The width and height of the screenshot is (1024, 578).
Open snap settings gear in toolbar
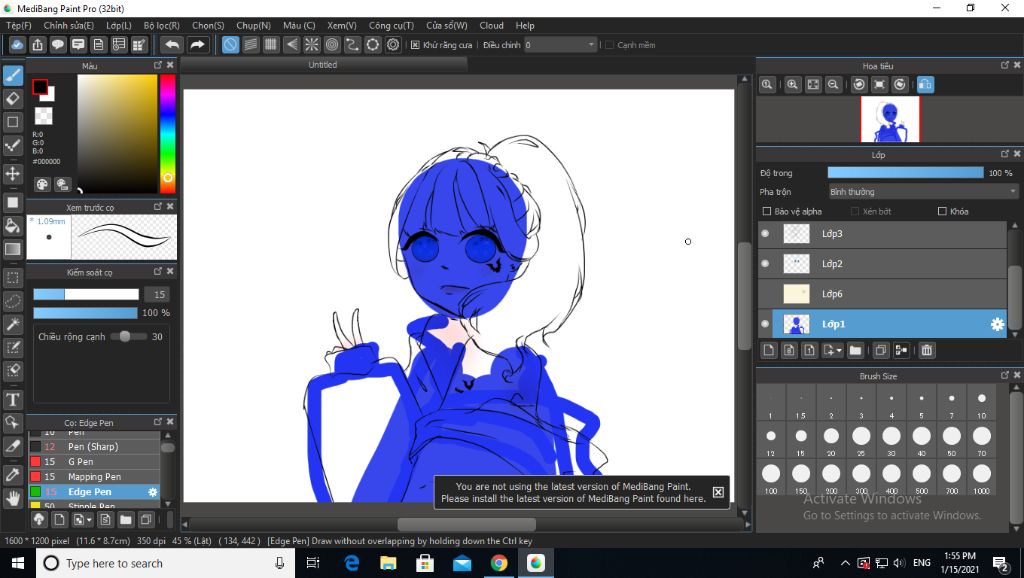pyautogui.click(x=393, y=45)
